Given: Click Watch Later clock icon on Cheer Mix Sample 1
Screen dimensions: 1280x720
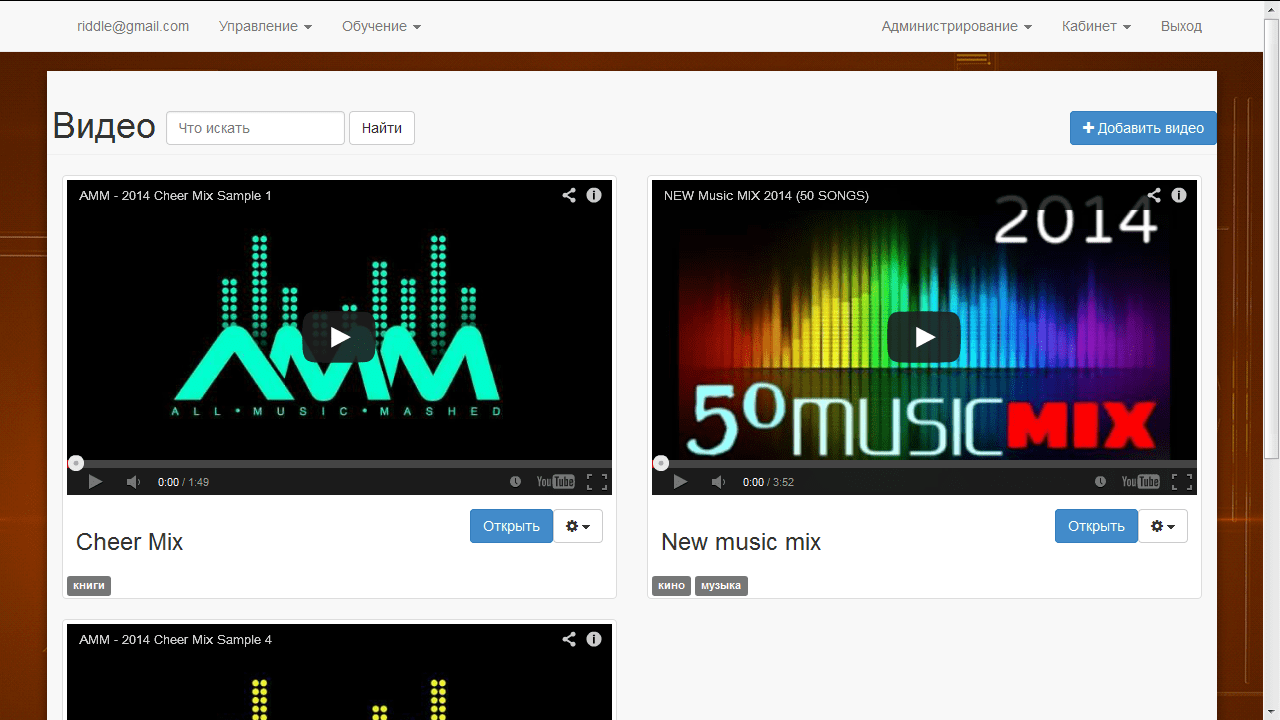Looking at the screenshot, I should pos(515,482).
